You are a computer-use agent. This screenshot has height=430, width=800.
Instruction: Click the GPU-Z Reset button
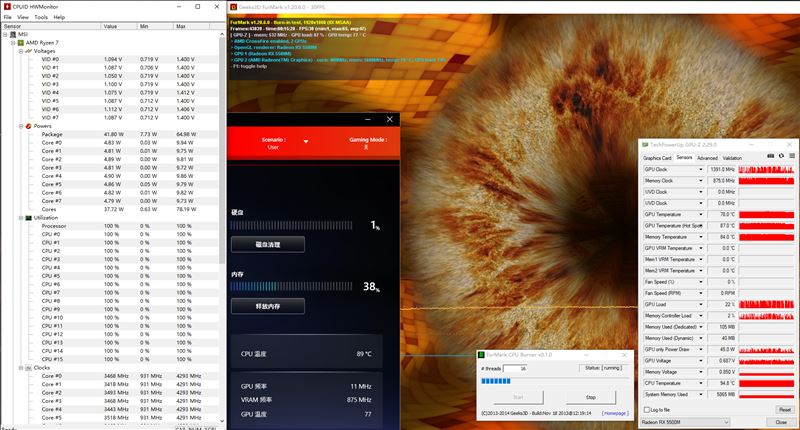pos(784,410)
